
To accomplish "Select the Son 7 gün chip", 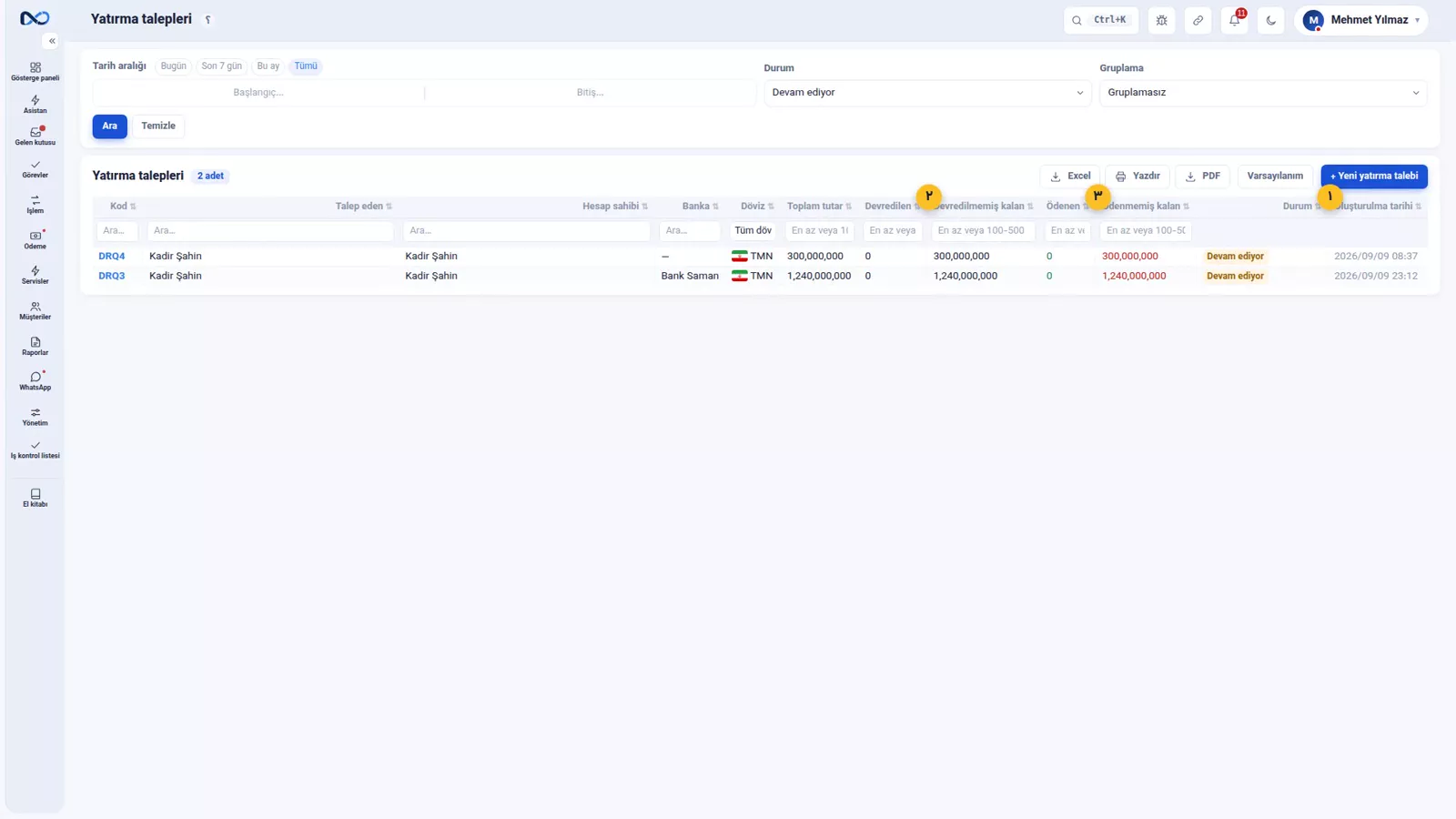I will (221, 66).
